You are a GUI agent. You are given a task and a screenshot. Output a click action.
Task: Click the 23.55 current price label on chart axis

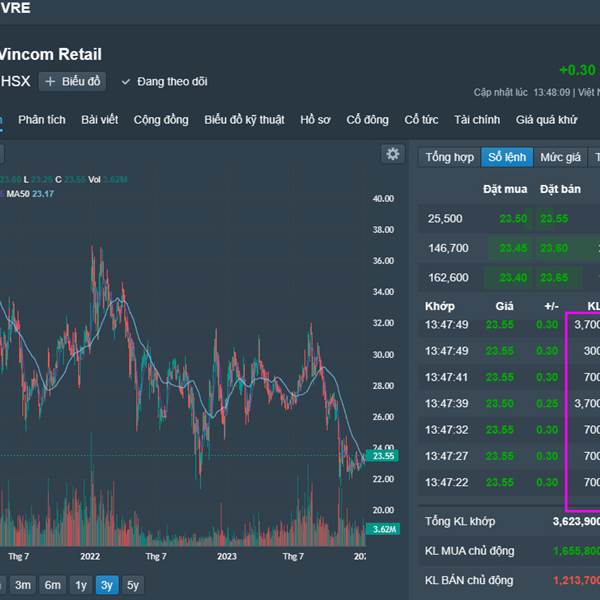point(382,456)
